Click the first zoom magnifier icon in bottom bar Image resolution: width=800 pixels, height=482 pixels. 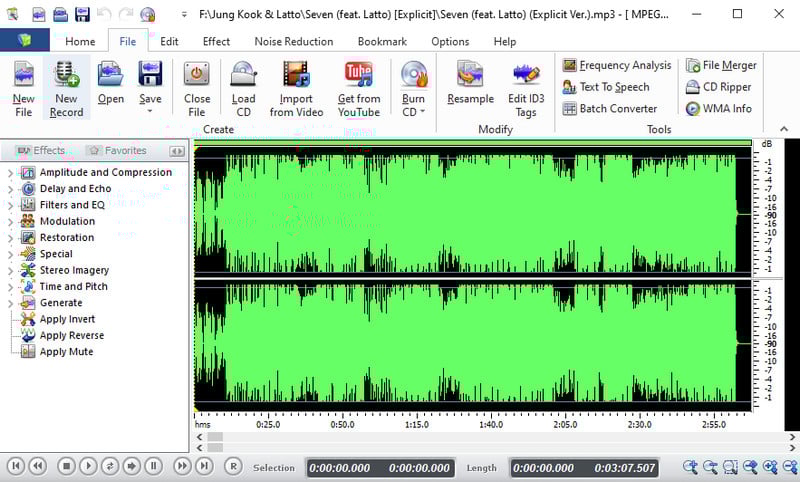690,466
